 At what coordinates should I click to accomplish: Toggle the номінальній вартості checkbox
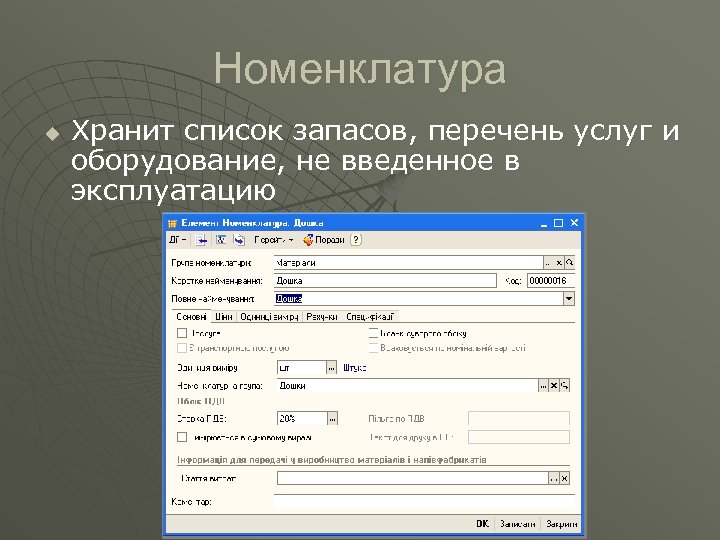[x=373, y=348]
